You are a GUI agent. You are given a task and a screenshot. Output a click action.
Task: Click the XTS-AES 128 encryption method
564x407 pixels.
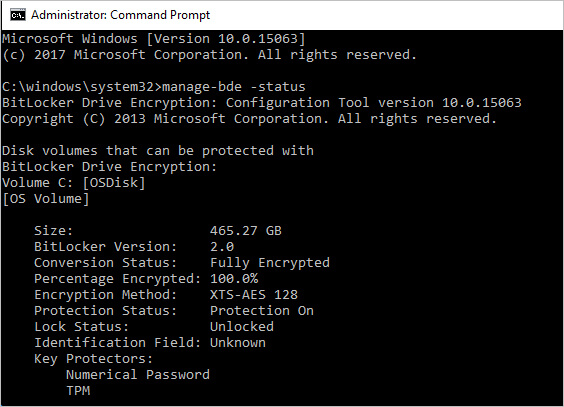tap(254, 295)
